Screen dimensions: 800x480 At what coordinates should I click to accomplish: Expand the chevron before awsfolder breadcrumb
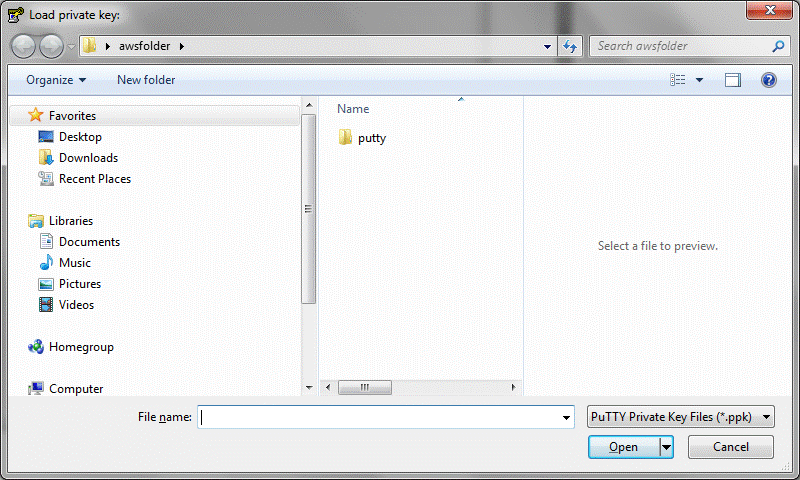click(108, 46)
